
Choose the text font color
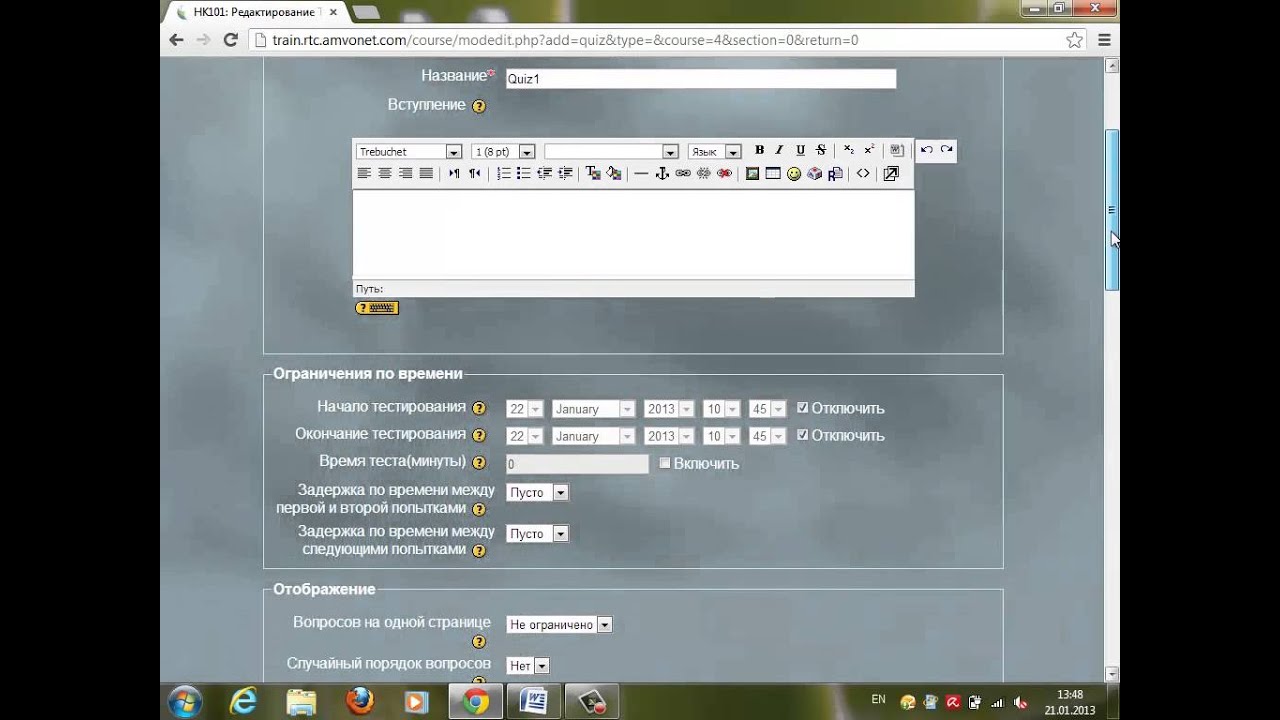point(593,174)
